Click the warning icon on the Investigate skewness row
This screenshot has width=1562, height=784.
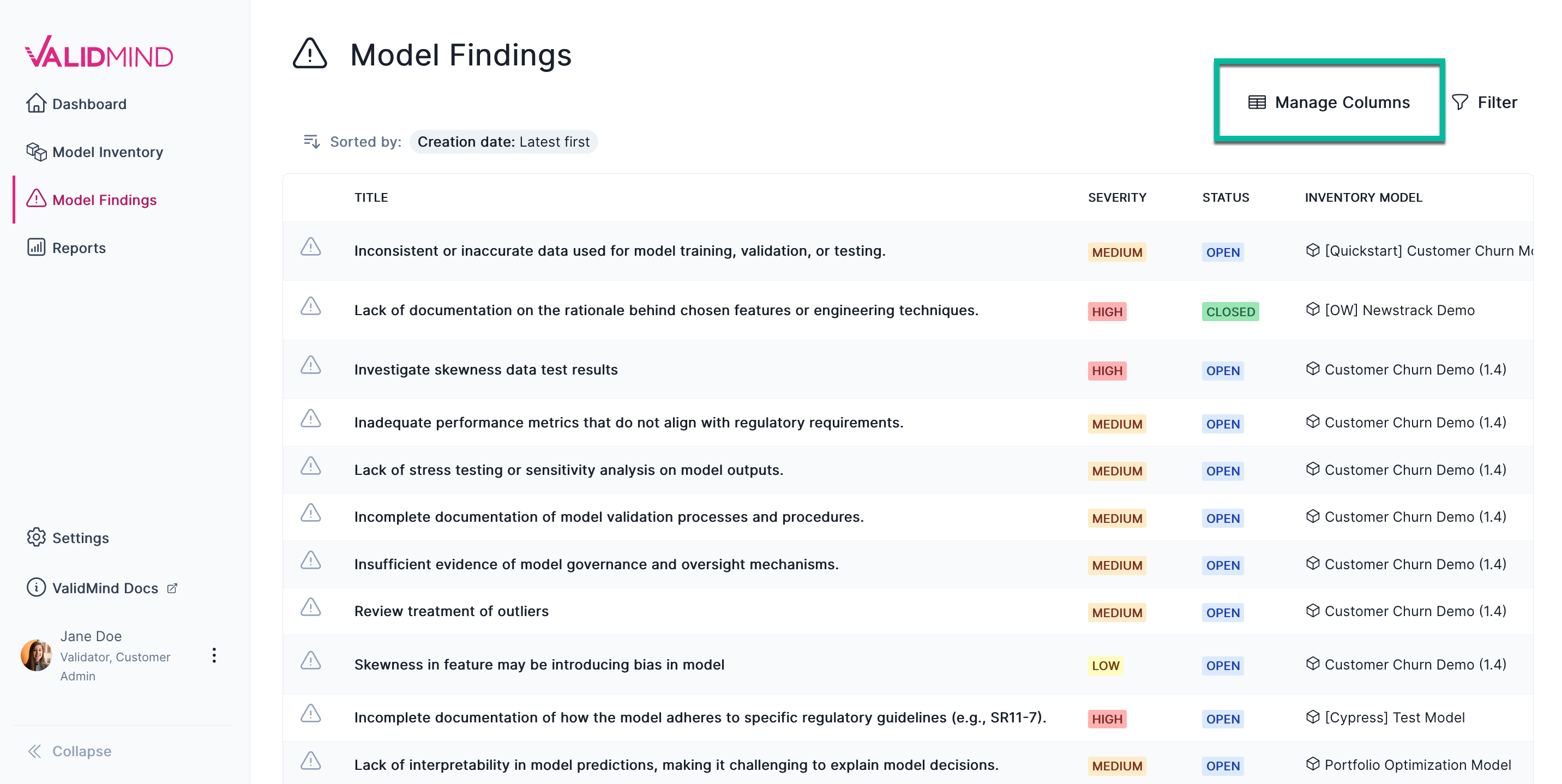coord(310,367)
